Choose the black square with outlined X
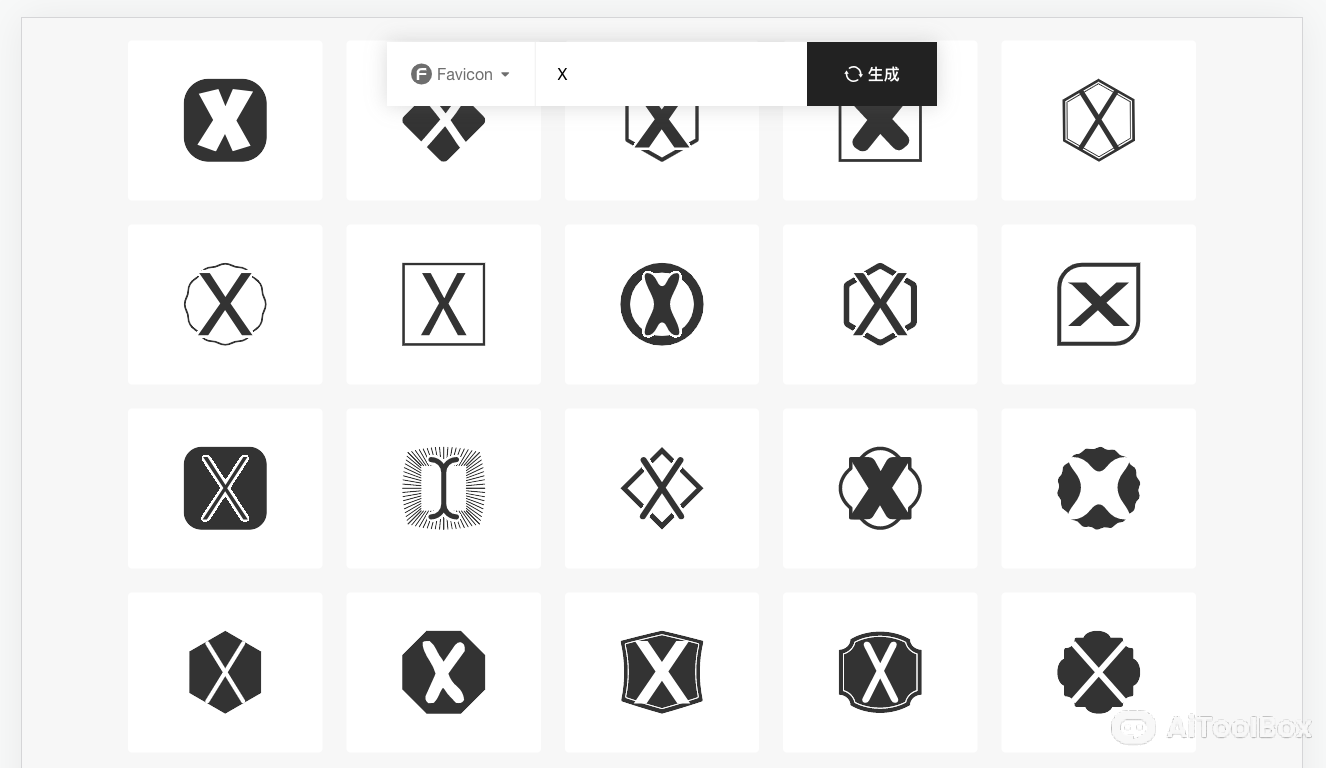 pyautogui.click(x=225, y=488)
